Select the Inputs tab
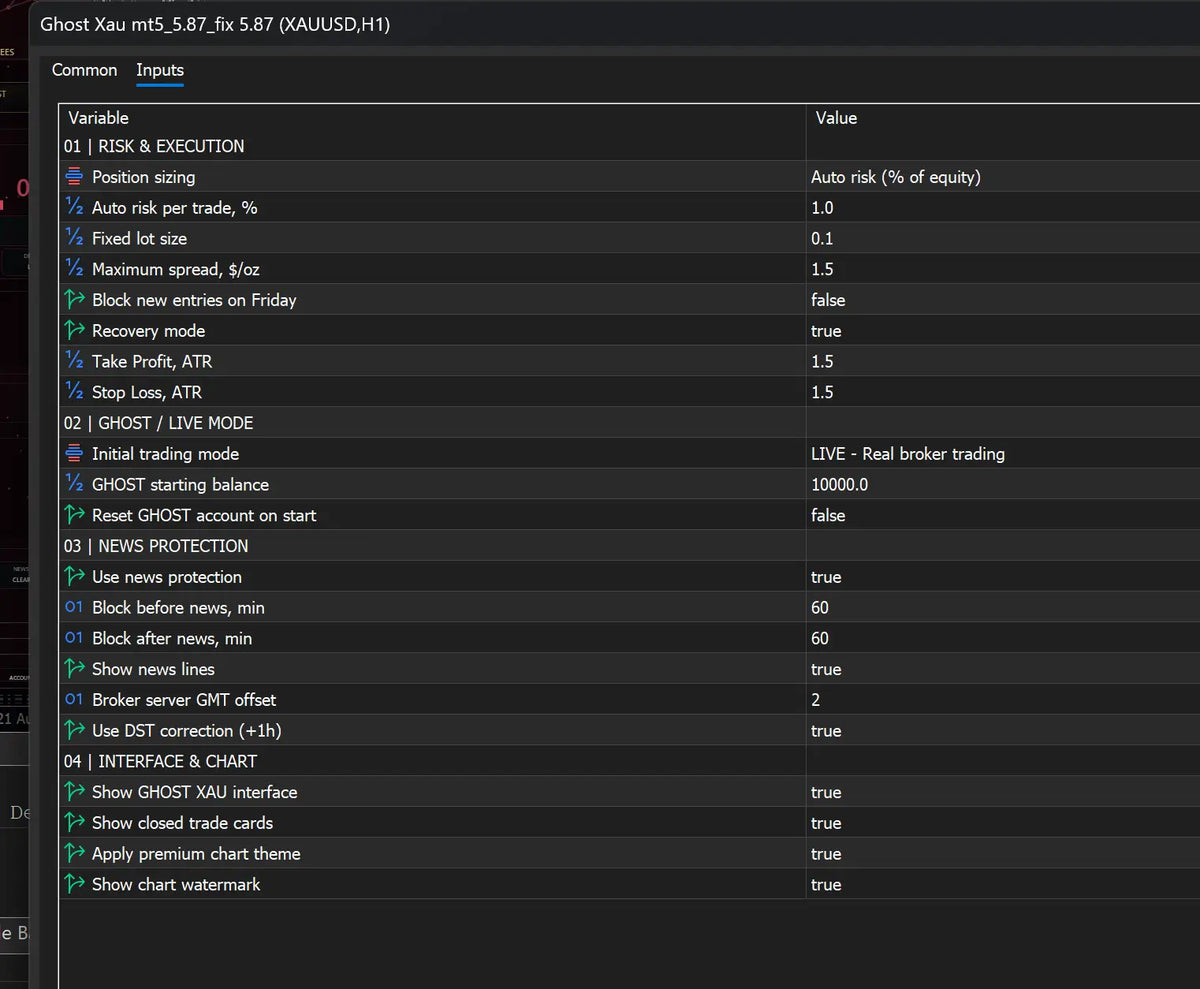The height and width of the screenshot is (989, 1200). click(160, 70)
